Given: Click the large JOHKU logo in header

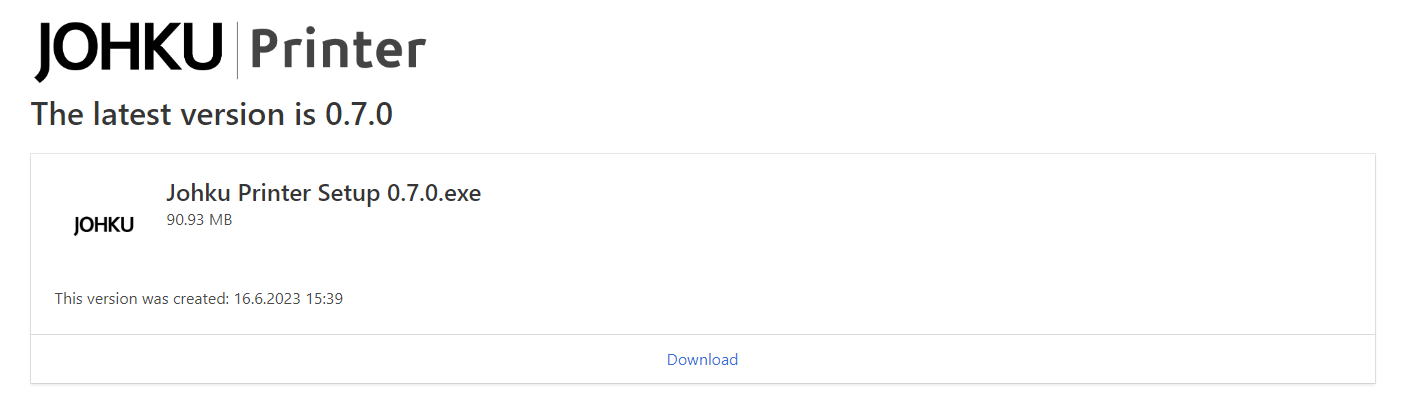Looking at the screenshot, I should (129, 50).
